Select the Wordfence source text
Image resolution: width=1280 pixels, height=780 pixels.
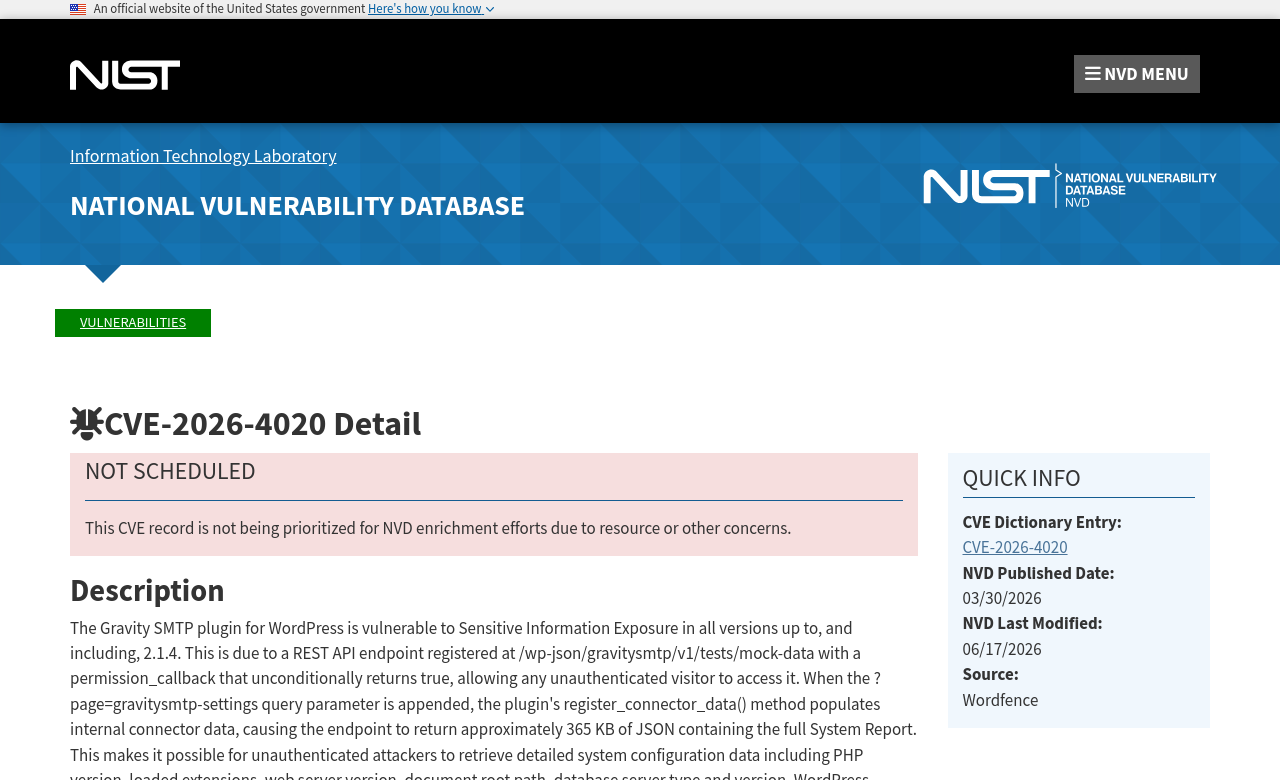point(1000,700)
